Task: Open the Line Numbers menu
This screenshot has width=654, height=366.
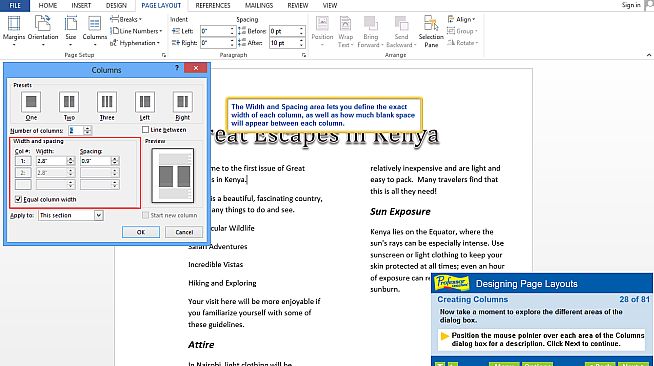Action: 136,31
